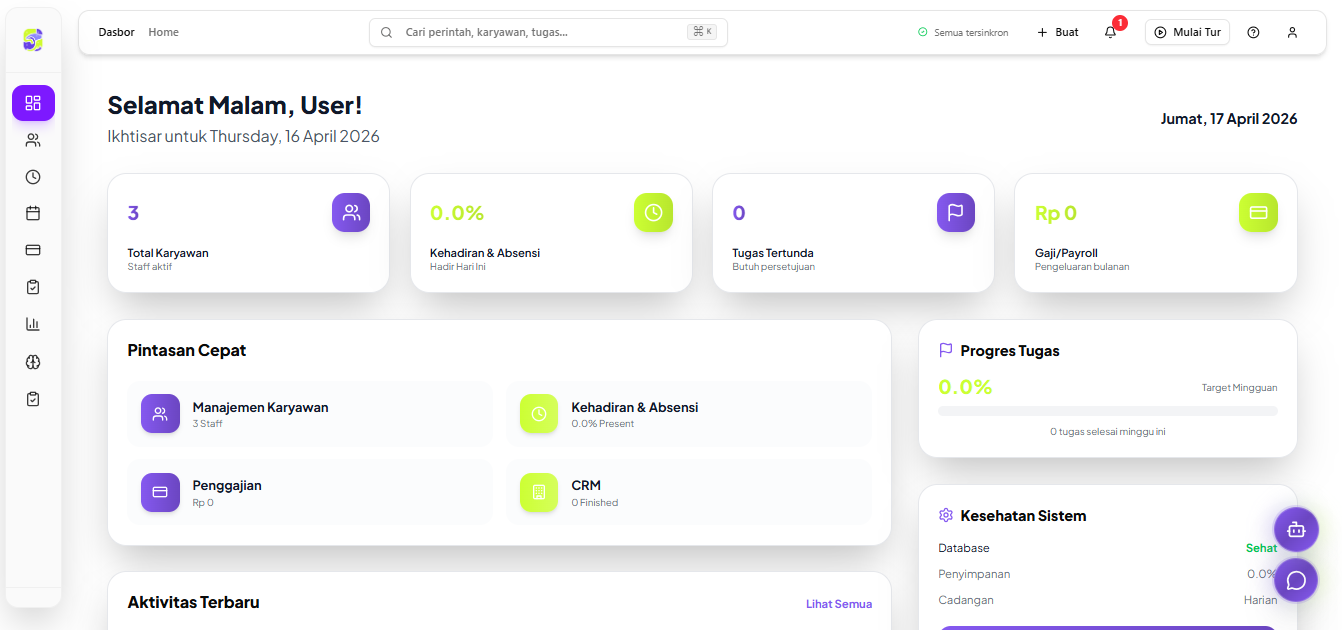The width and height of the screenshot is (1342, 630).
Task: Click the brain icon in sidebar
Action: click(x=33, y=362)
